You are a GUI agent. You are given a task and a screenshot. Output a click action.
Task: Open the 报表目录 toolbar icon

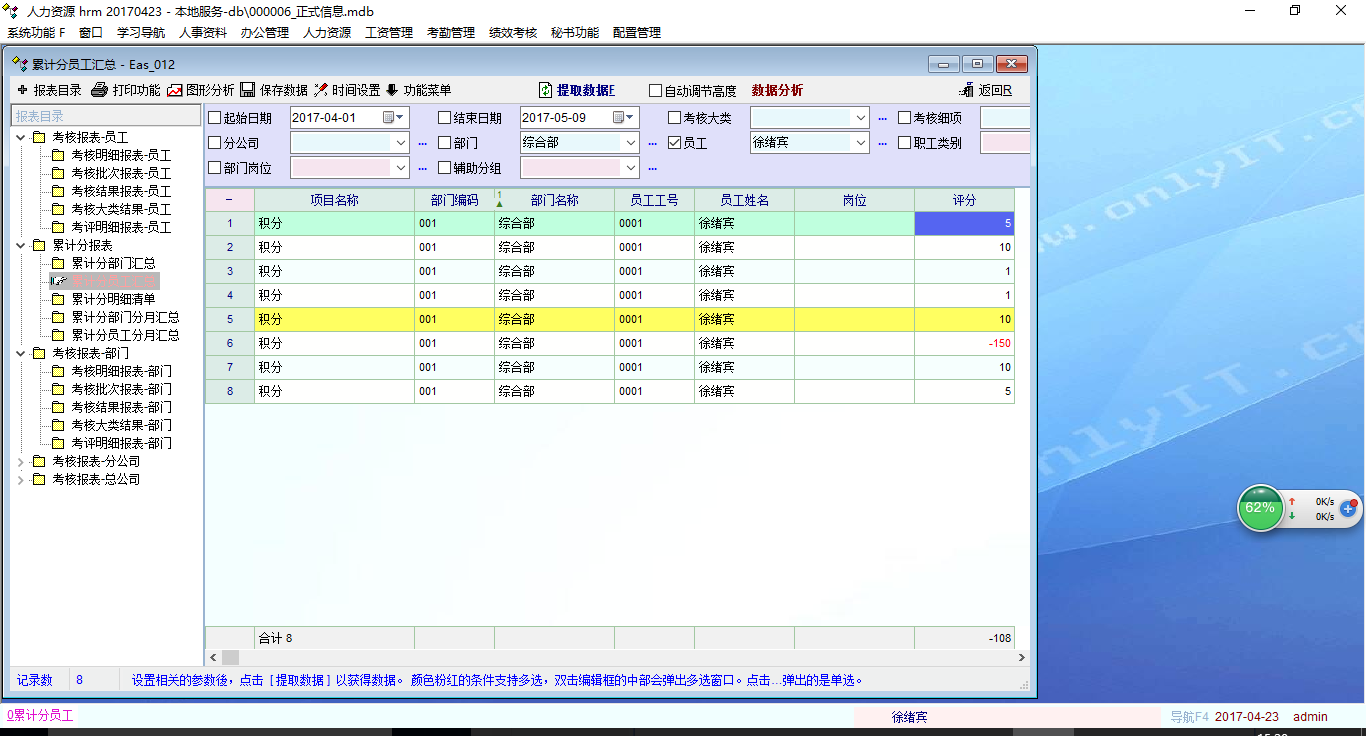pyautogui.click(x=22, y=90)
